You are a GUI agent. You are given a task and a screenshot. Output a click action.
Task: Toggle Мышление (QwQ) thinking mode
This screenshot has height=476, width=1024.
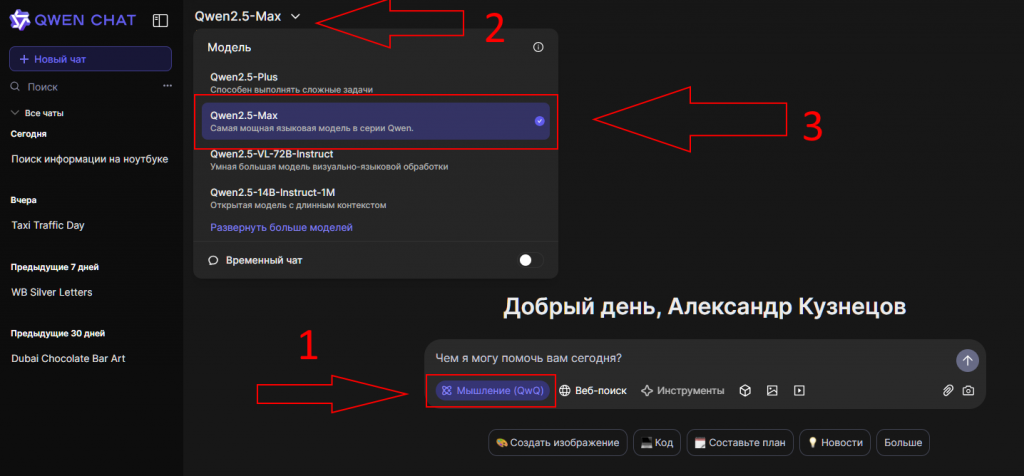(493, 390)
